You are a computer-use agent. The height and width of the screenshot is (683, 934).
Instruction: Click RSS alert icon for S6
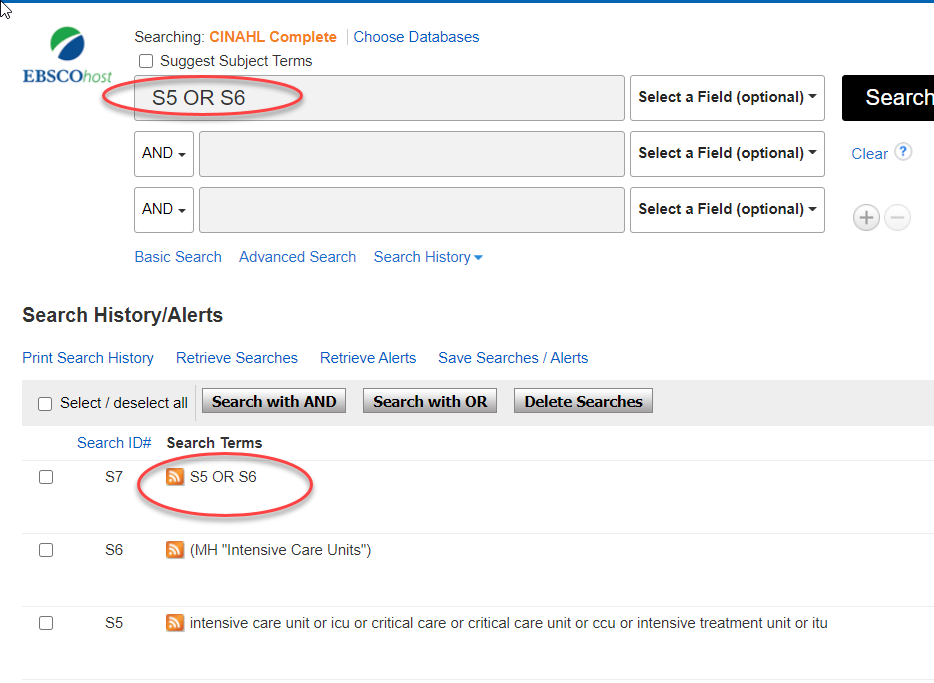[175, 550]
